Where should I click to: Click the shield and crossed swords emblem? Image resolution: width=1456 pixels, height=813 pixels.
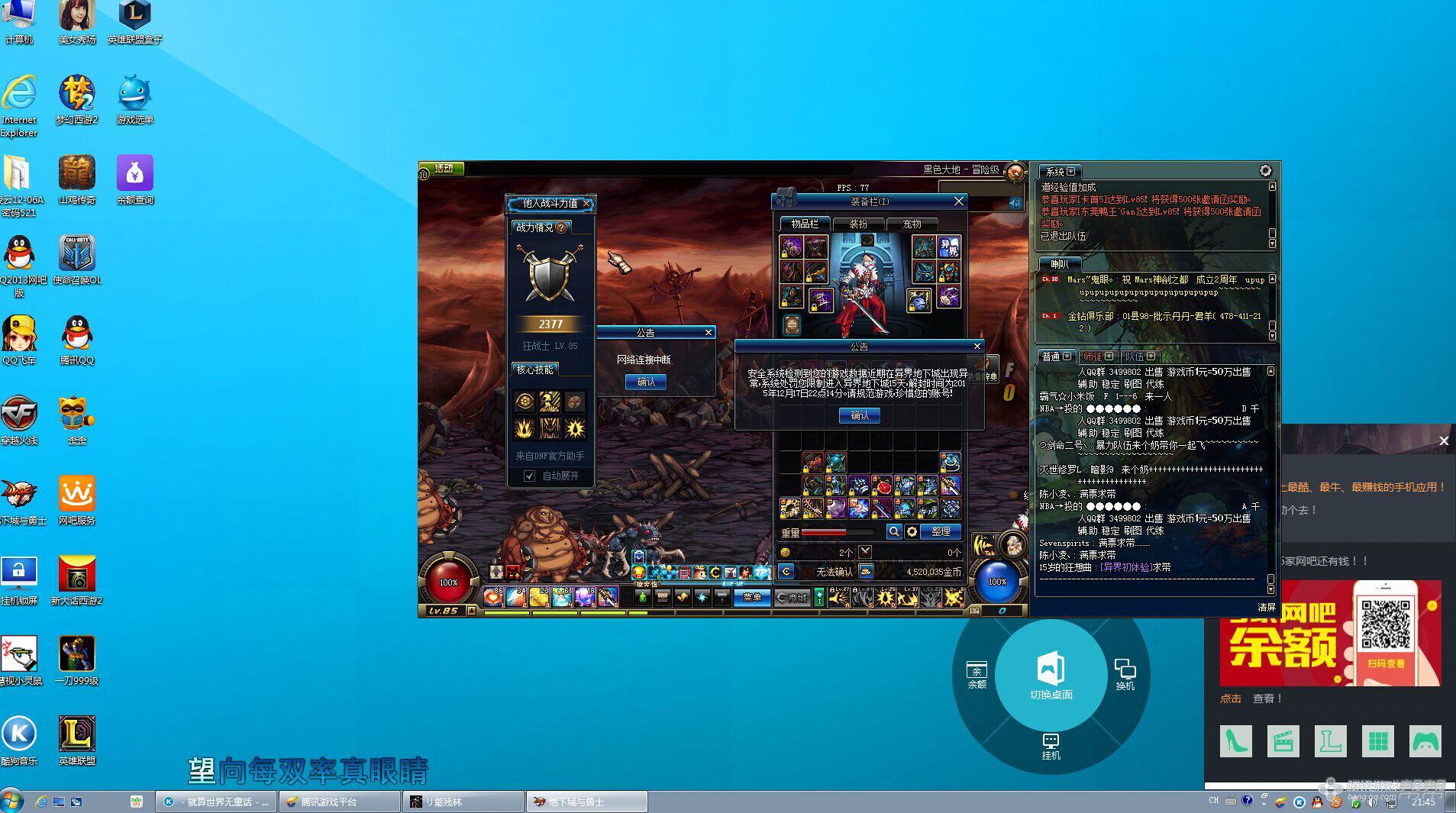[x=549, y=273]
